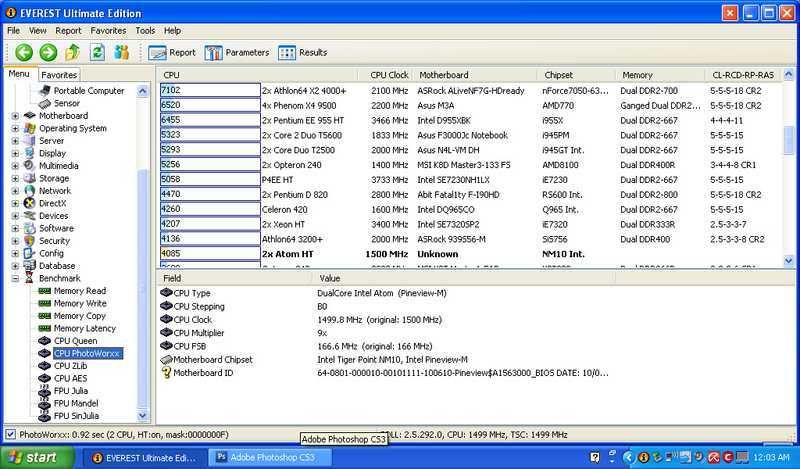Expand the Operating System tree node
Viewport: 800px width, 469px height.
click(x=15, y=129)
